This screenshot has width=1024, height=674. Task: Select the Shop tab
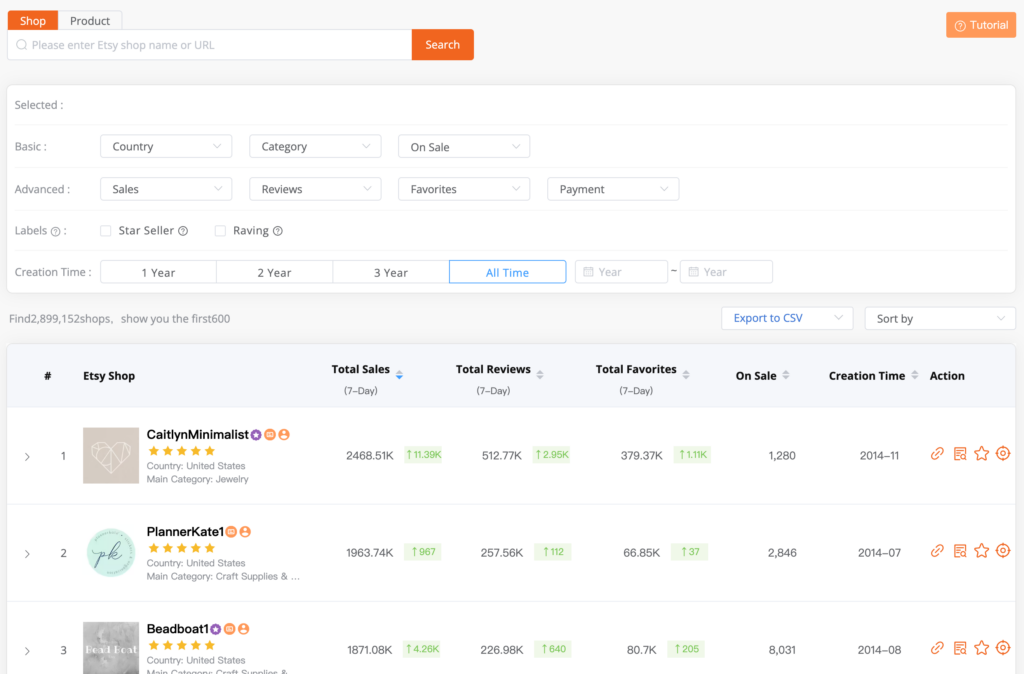tap(33, 21)
